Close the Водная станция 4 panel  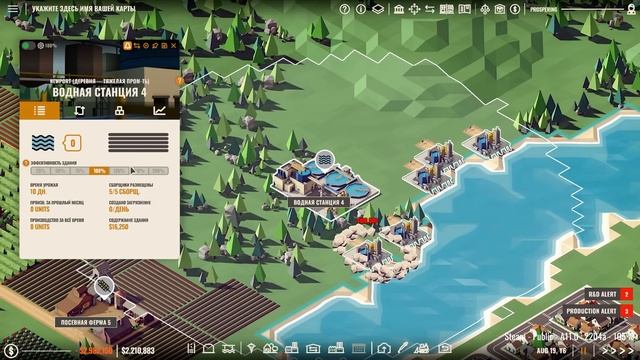click(x=173, y=46)
